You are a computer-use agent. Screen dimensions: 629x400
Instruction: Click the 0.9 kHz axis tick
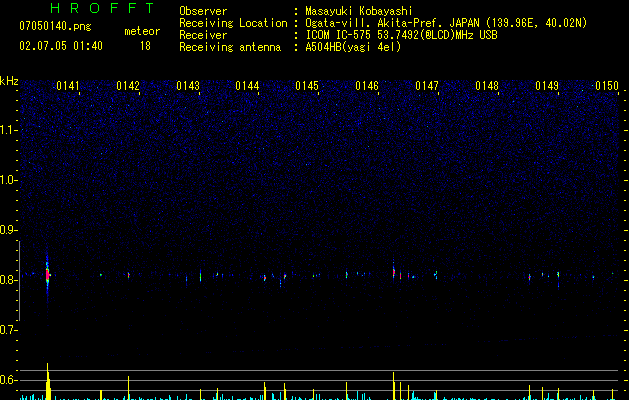[x=8, y=230]
